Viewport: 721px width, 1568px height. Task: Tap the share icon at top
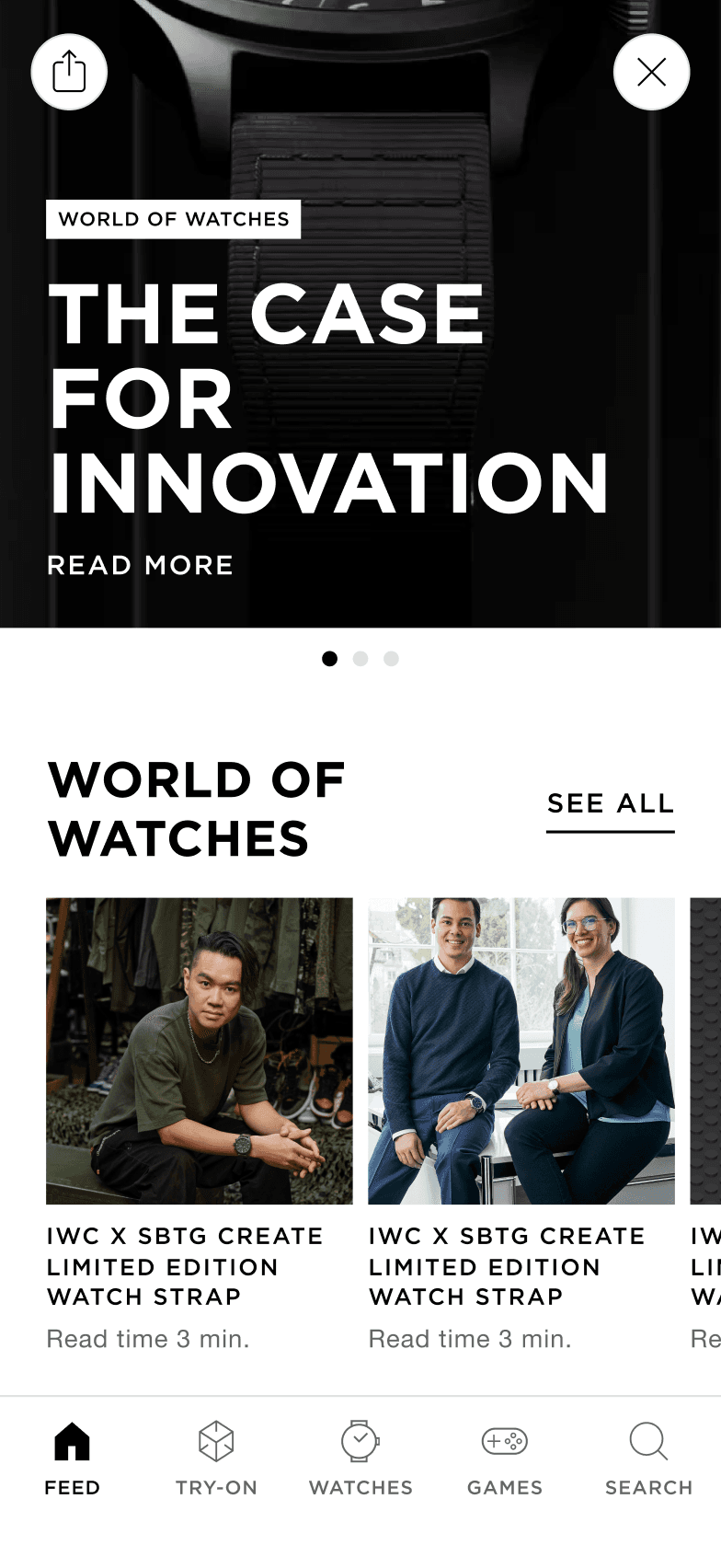(69, 72)
